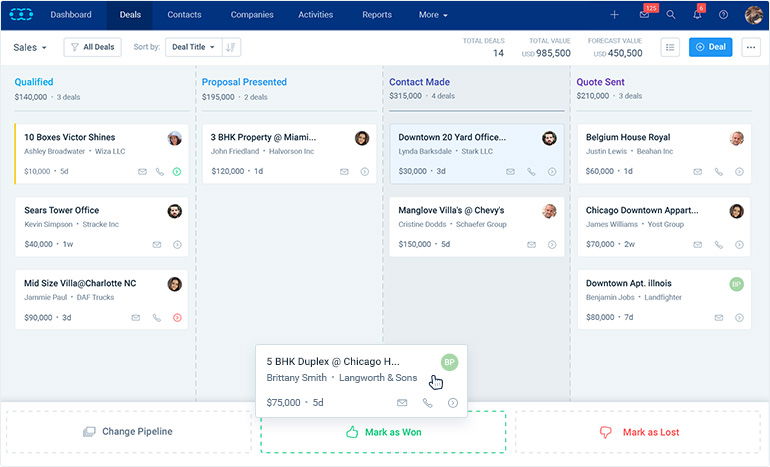Click phone icon on 5 BHK Duplex card
This screenshot has height=467, width=770.
tap(428, 403)
